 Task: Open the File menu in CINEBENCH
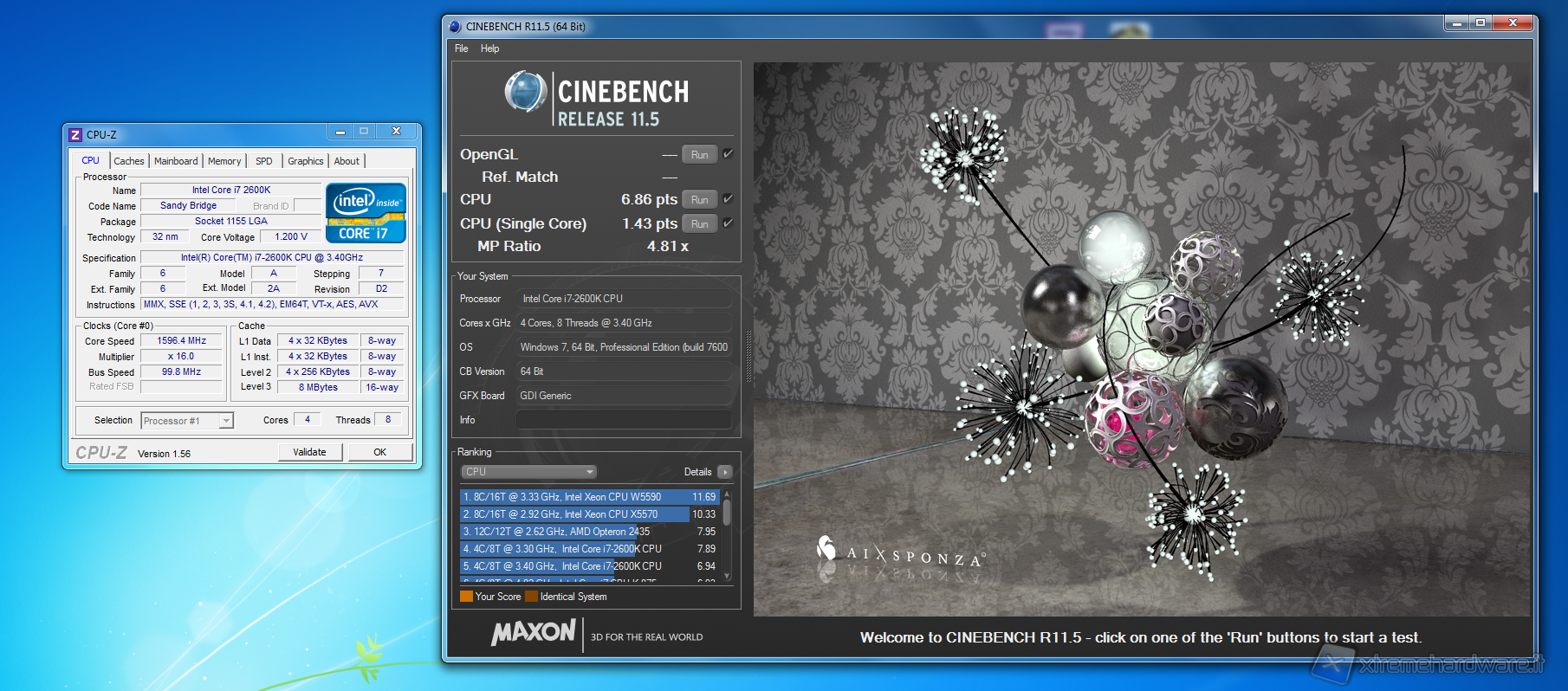pyautogui.click(x=462, y=48)
